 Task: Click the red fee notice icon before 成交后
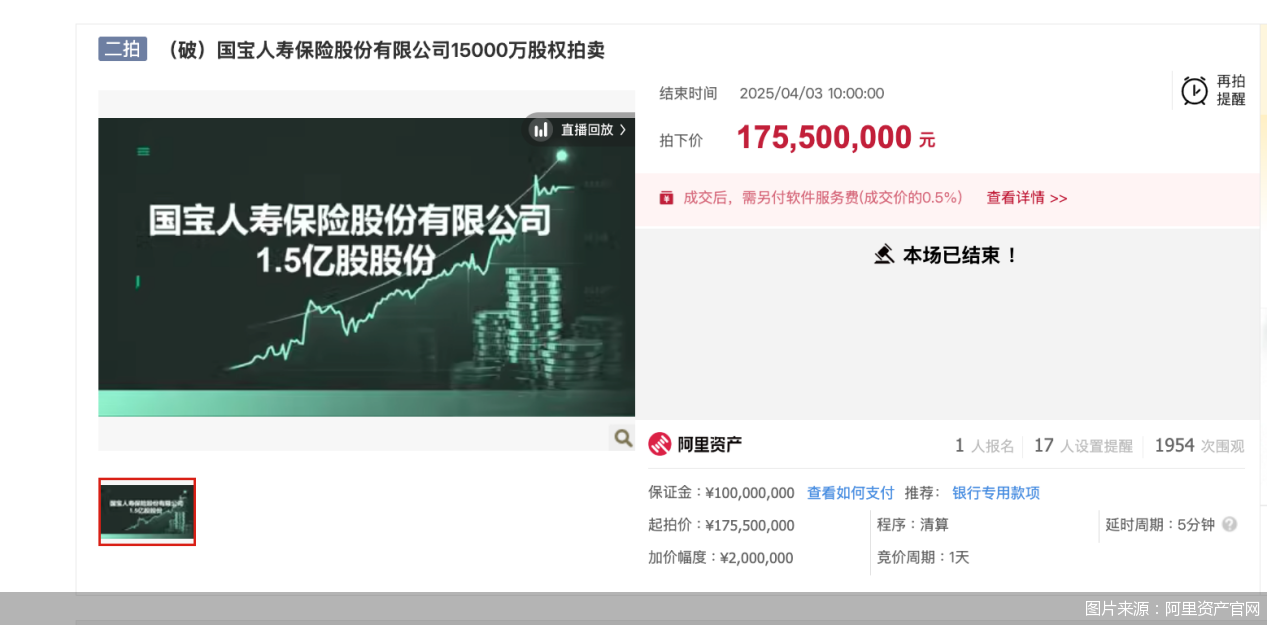click(x=666, y=197)
